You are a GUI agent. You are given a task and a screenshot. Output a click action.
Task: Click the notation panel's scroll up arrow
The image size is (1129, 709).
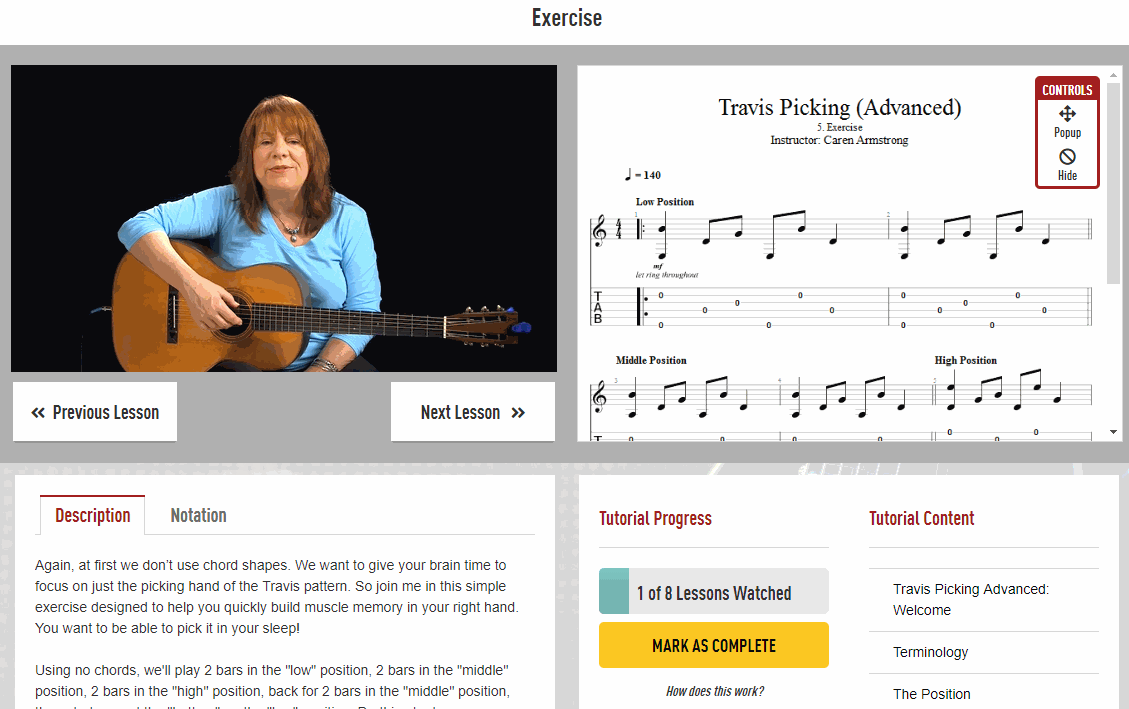pos(1113,74)
